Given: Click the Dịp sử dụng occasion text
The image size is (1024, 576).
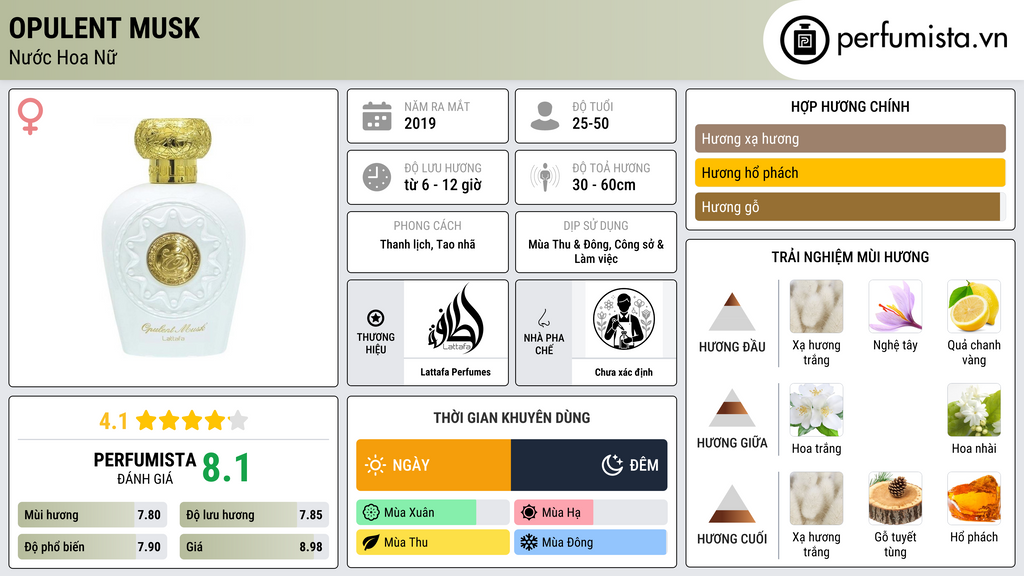Looking at the screenshot, I should tap(596, 251).
